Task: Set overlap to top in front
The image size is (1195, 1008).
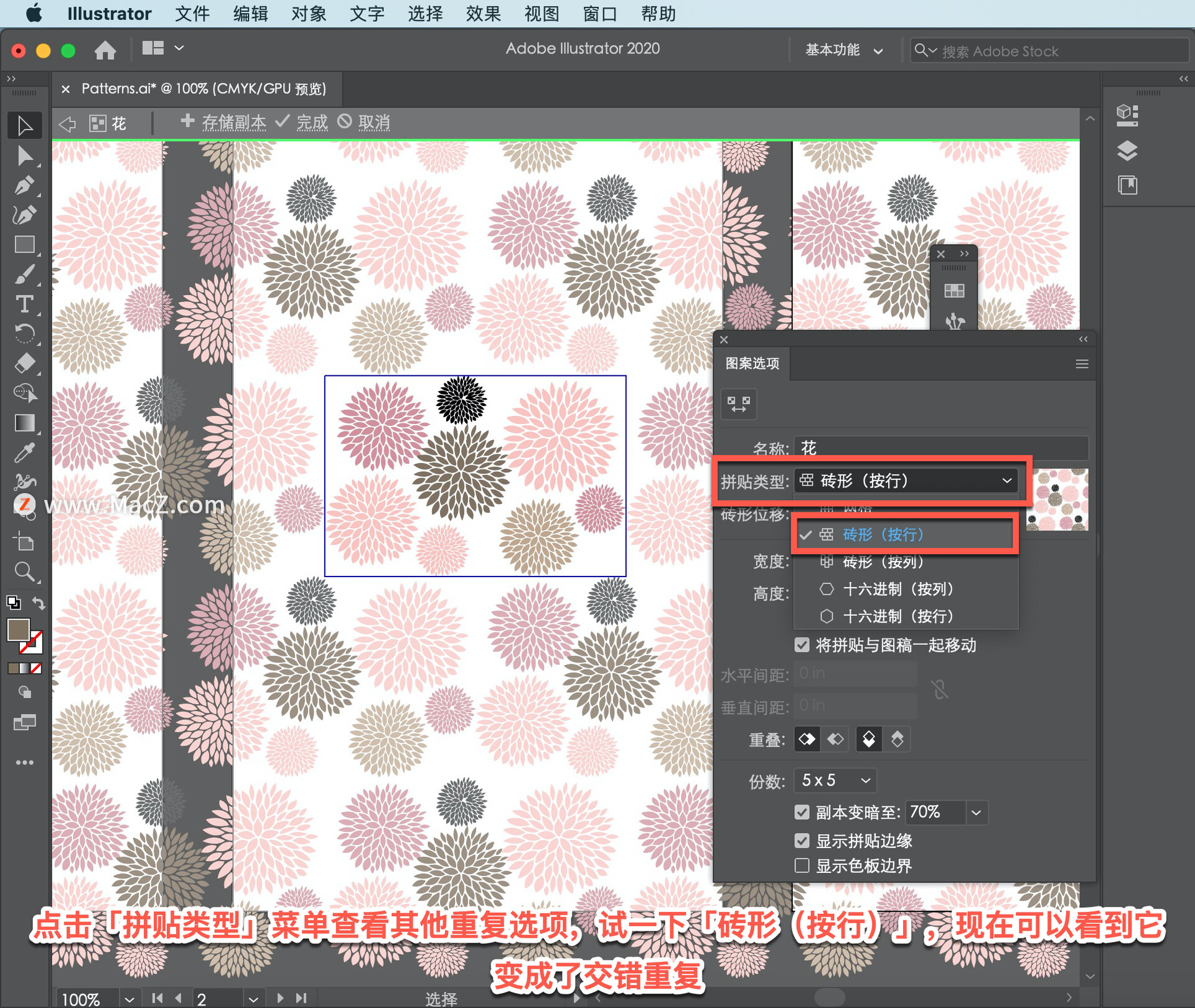Action: tap(869, 740)
